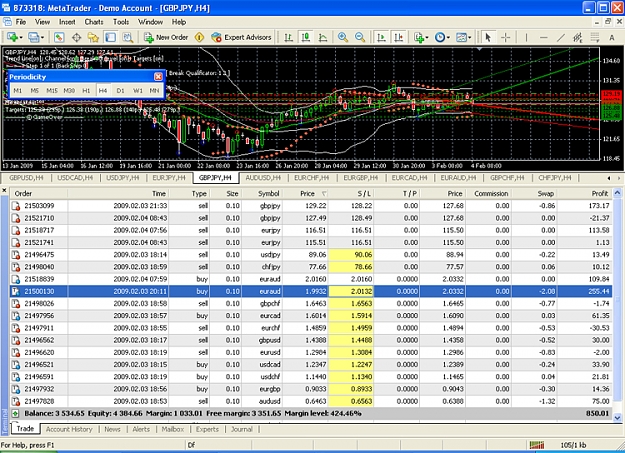
Task: Toggle the Terminal panel toolbar icon
Action: point(110,37)
